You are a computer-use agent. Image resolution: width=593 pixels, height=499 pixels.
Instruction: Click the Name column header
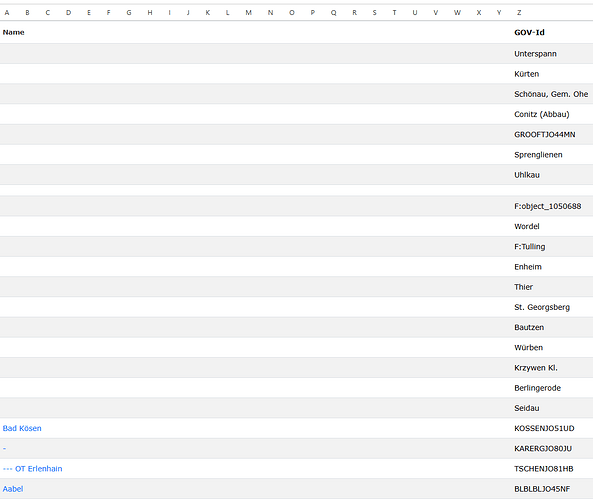(x=14, y=33)
